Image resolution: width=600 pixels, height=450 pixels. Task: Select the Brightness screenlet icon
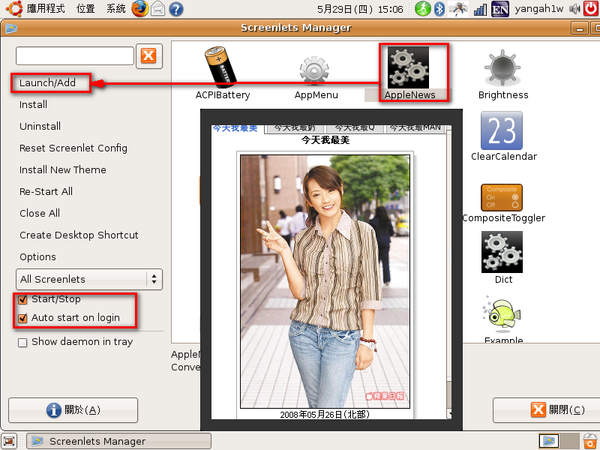coord(502,68)
